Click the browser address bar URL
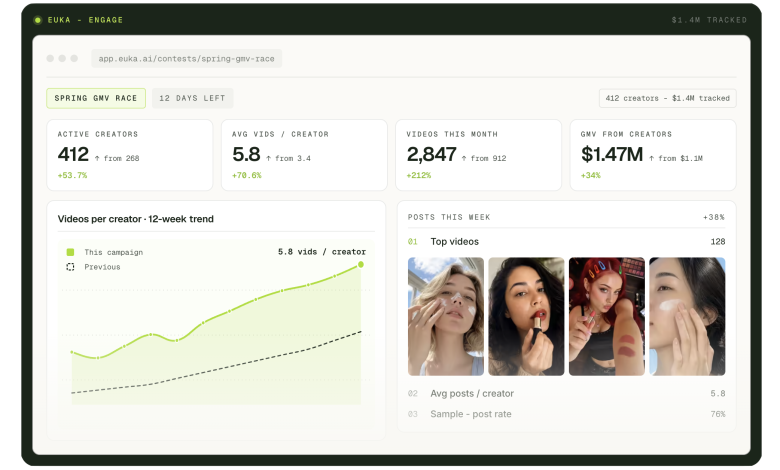The image size is (780, 470). click(x=187, y=59)
